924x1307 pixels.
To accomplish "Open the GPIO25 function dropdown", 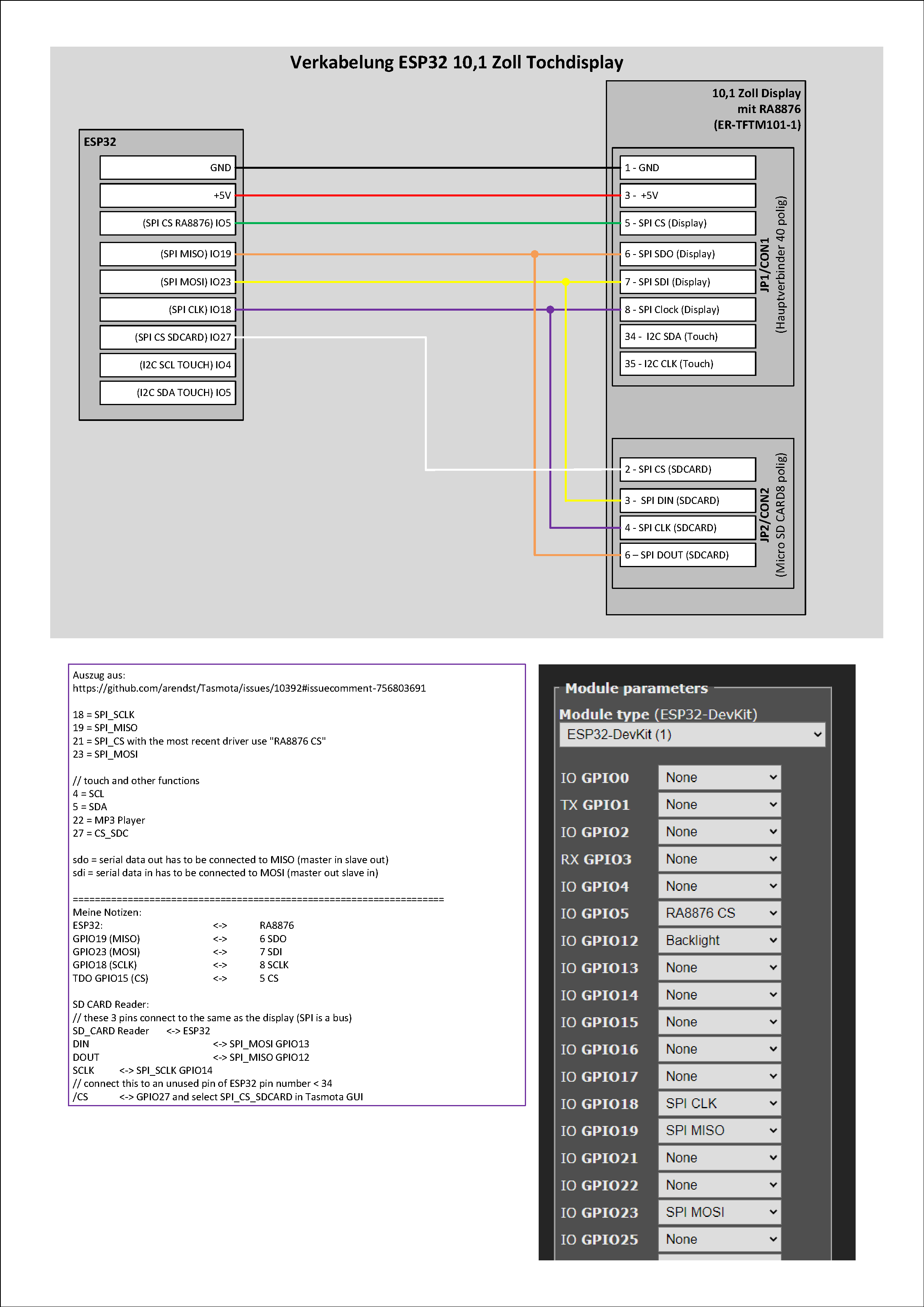I will tap(720, 1239).
